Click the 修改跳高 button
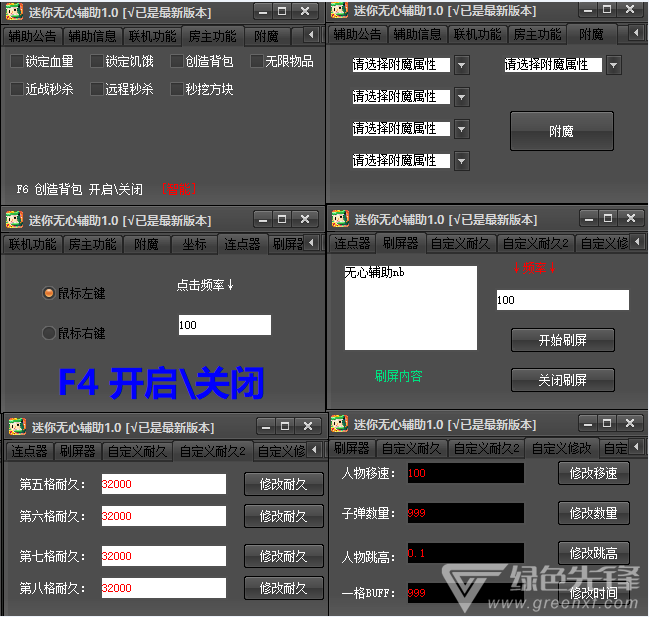Screen dimensions: 649x617 (x=594, y=552)
